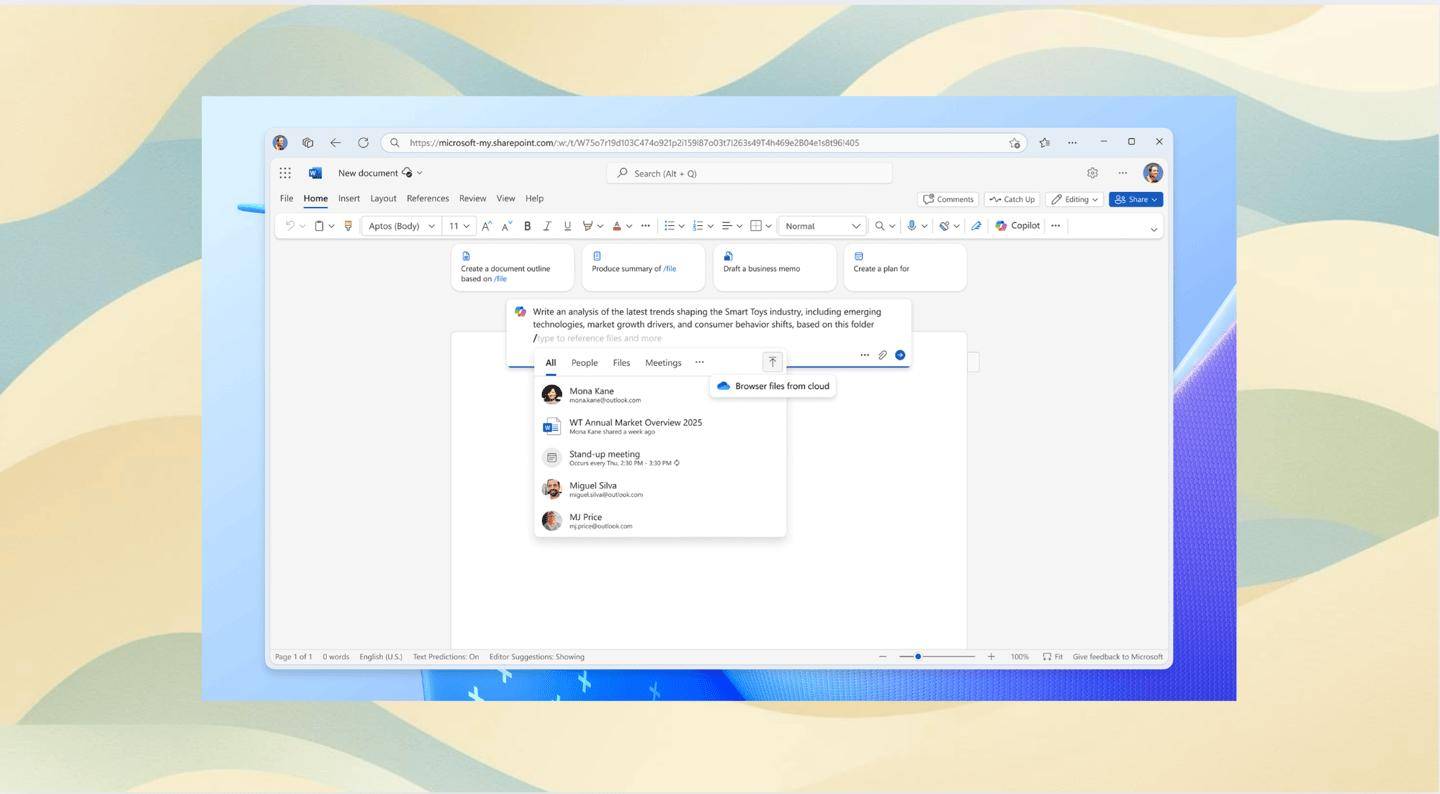Open Word settings gear icon

click(1092, 173)
